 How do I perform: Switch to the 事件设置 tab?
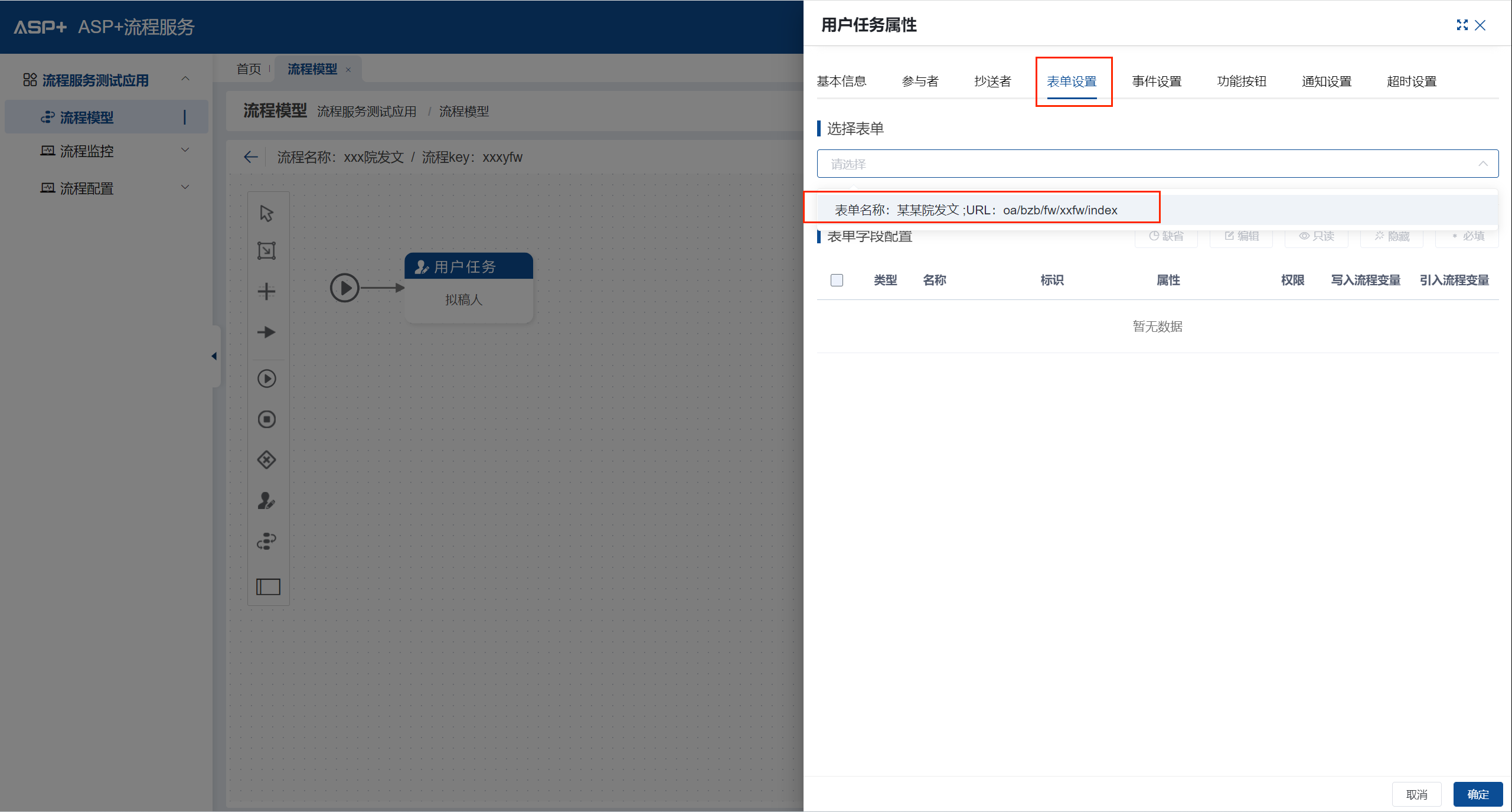(1157, 81)
